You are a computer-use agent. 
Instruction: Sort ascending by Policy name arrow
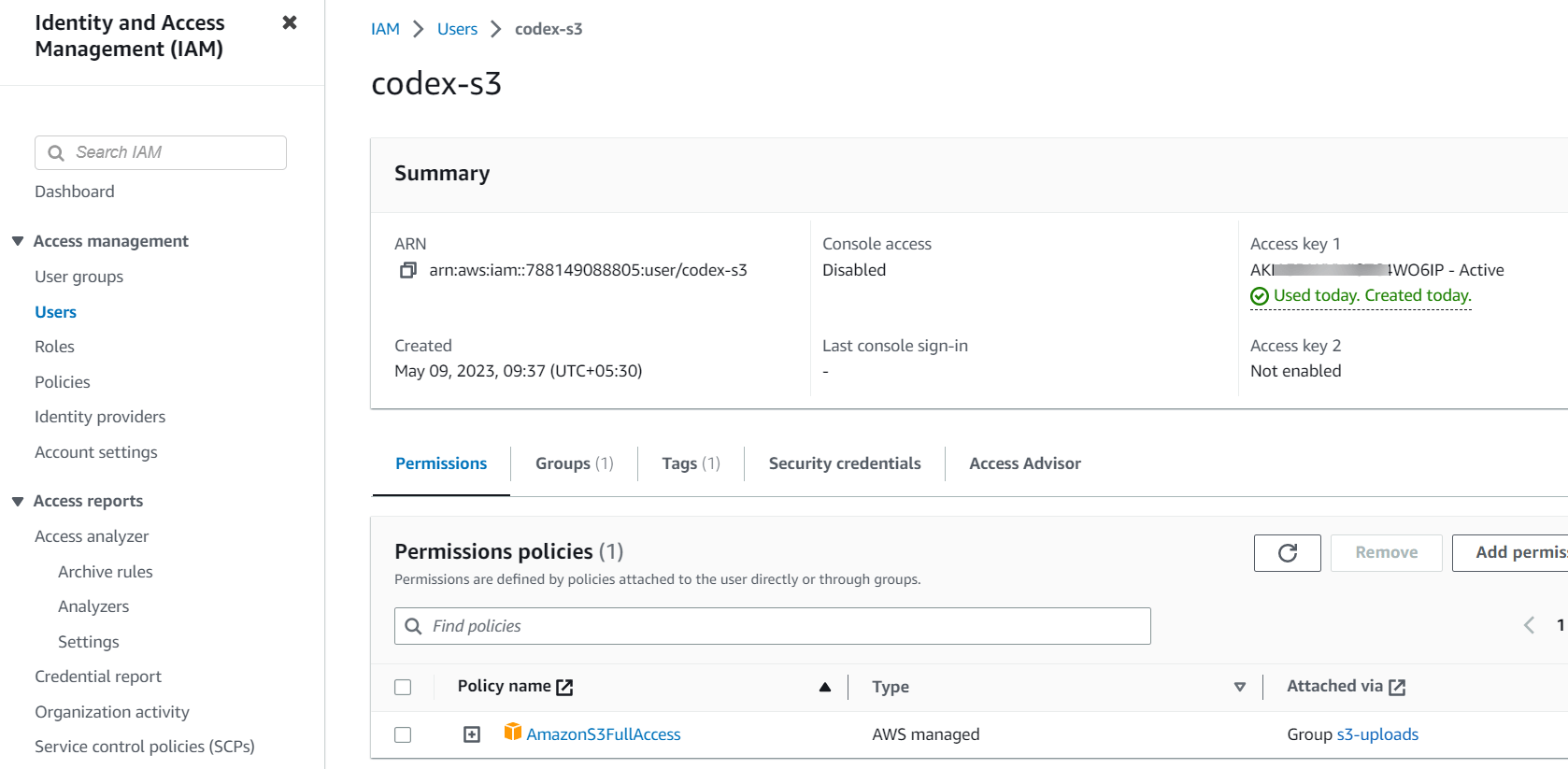824,688
